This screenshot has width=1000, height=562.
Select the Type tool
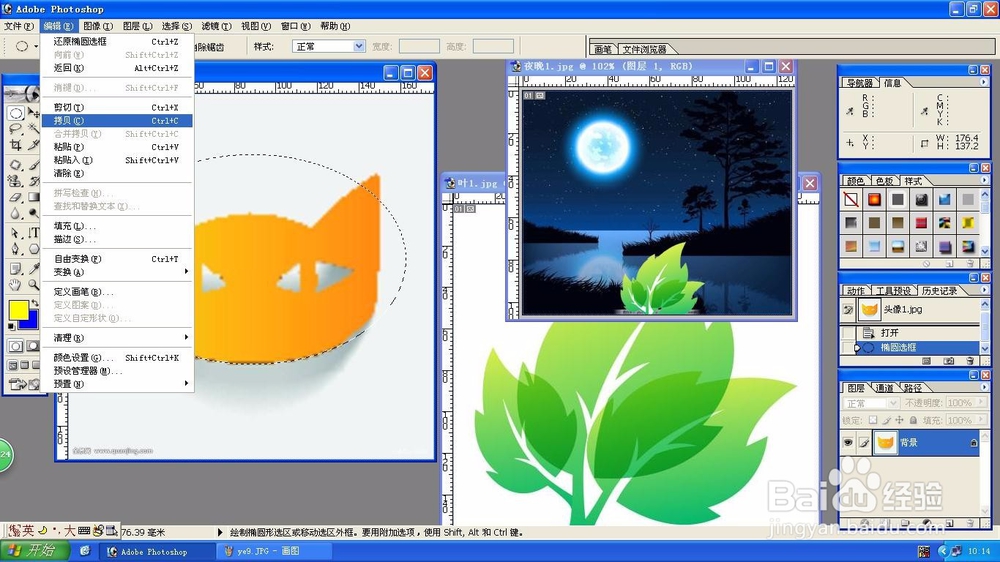point(34,233)
